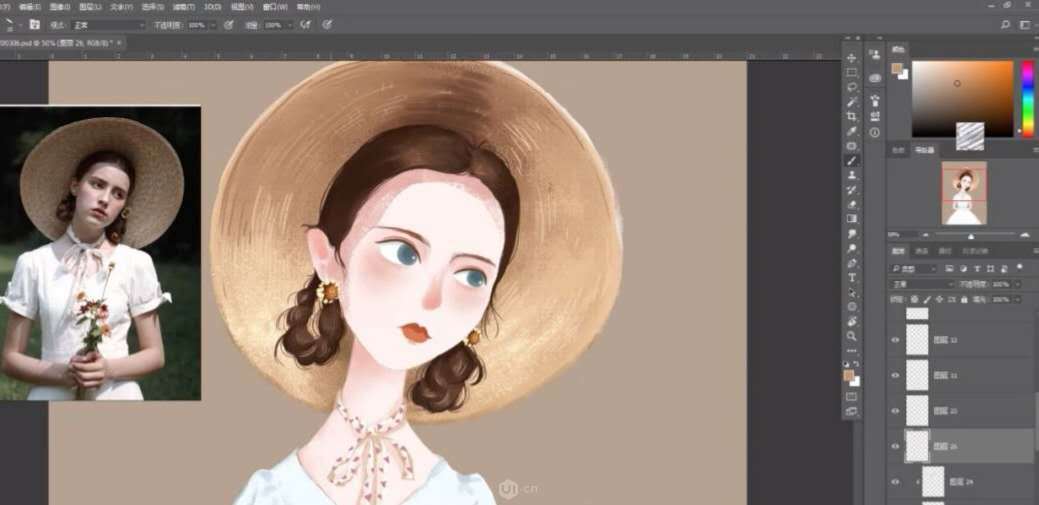Select the Move tool
Image resolution: width=1039 pixels, height=505 pixels.
coord(852,58)
